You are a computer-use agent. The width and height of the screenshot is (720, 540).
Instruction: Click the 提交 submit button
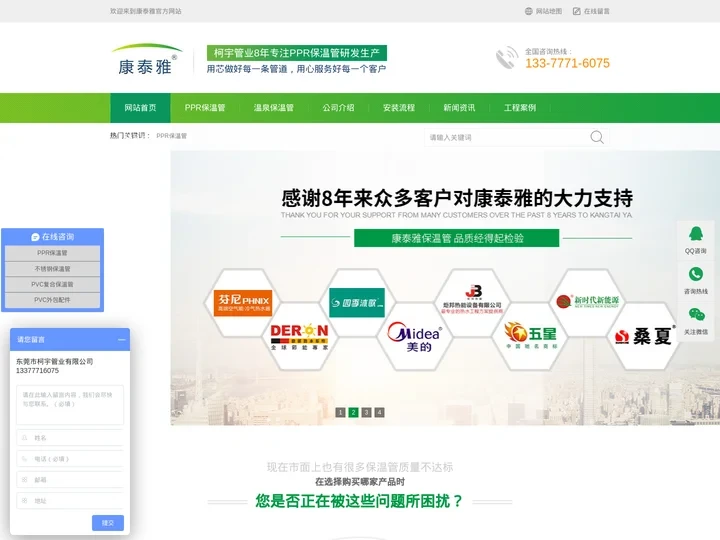coord(108,523)
